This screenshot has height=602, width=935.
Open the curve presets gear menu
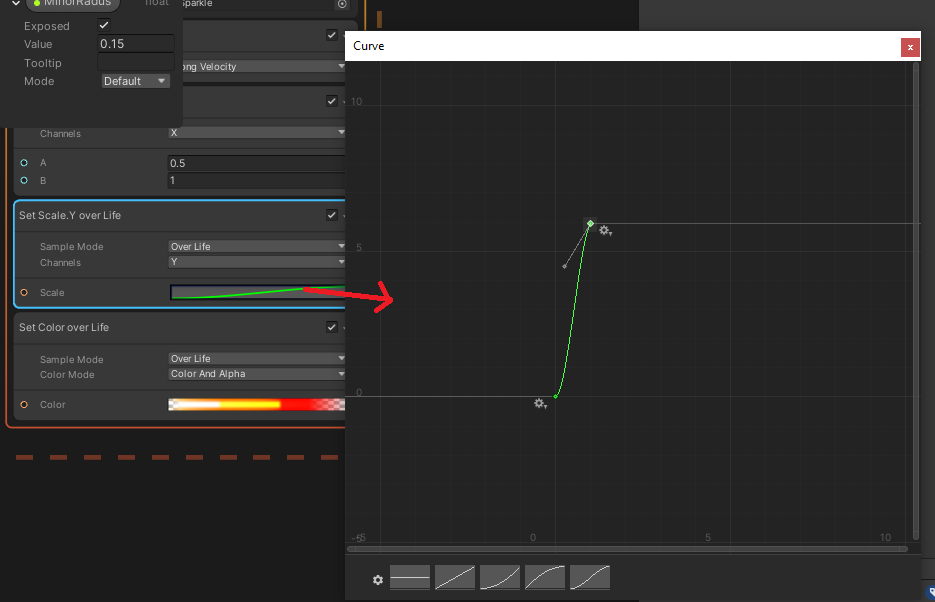point(377,579)
